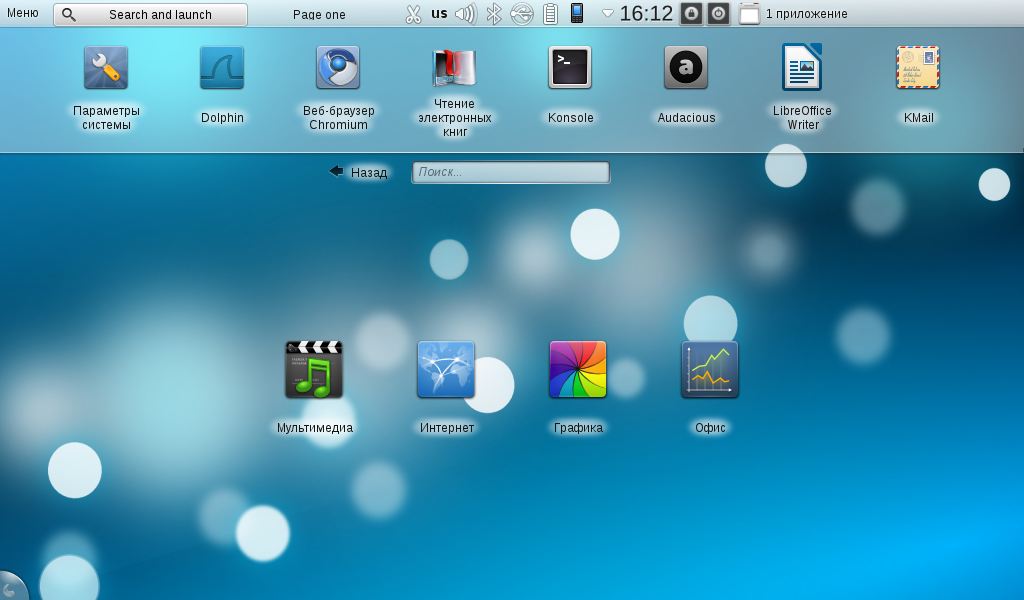This screenshot has width=1024, height=600.
Task: Click the power shutdown button
Action: pyautogui.click(x=718, y=14)
